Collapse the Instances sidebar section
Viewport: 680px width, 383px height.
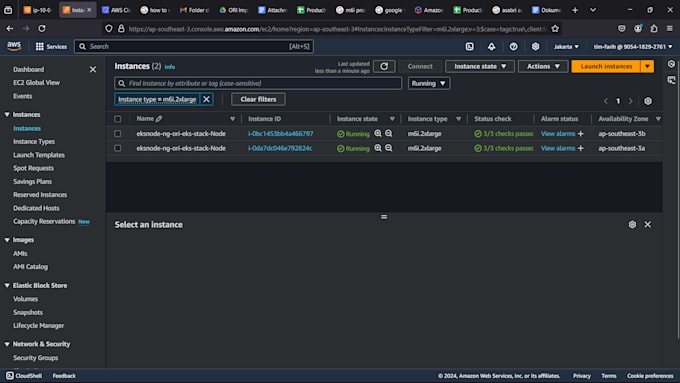pos(7,115)
